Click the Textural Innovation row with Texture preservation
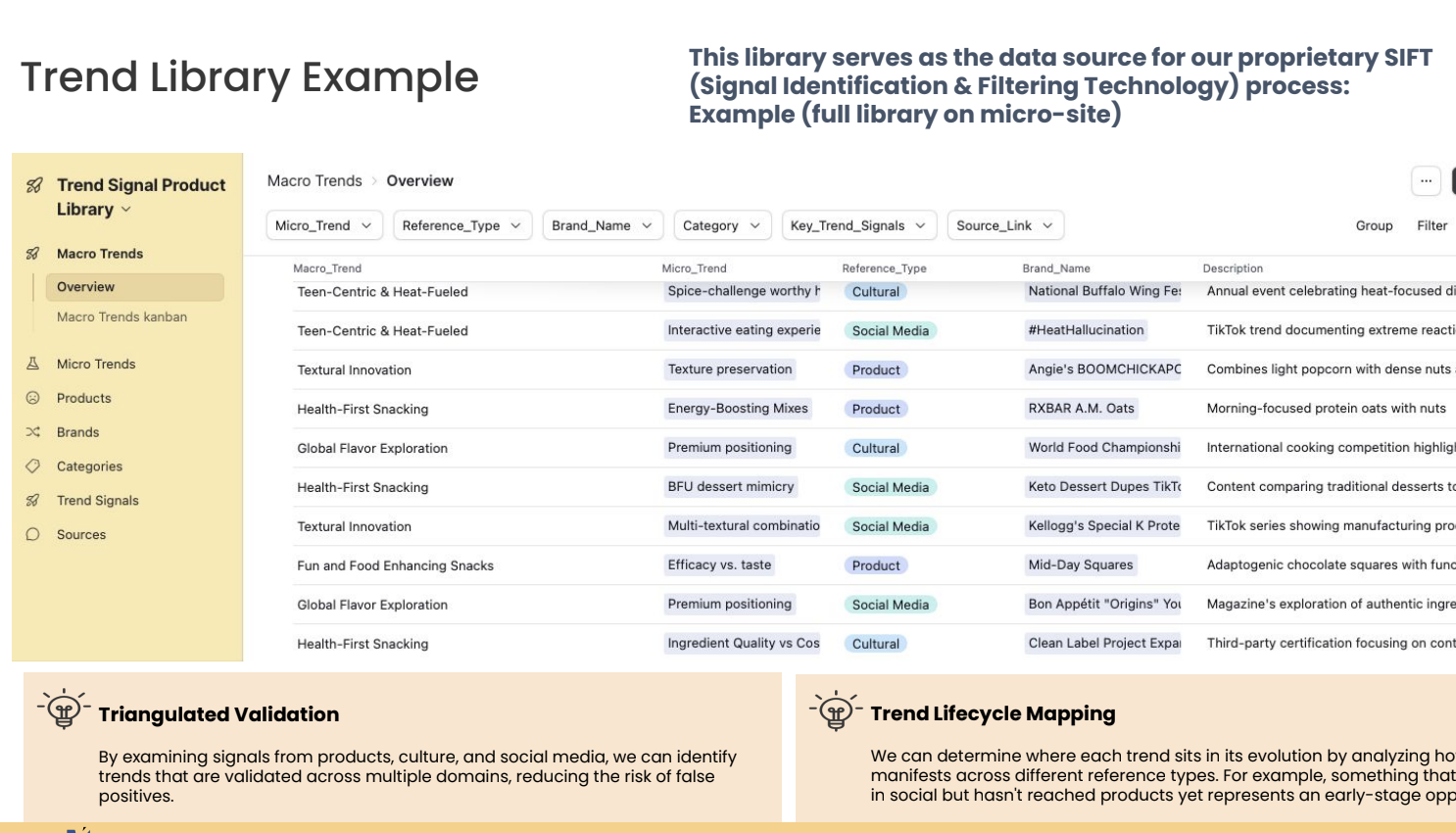 point(874,369)
